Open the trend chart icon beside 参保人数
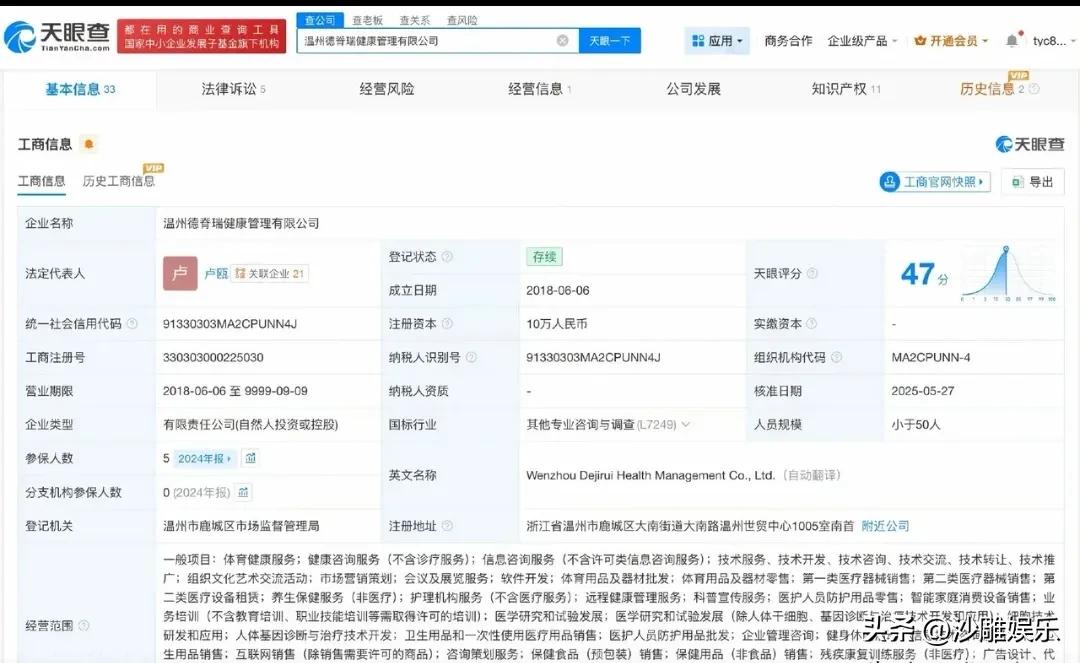Screen dimensions: 1080x663 (251, 458)
